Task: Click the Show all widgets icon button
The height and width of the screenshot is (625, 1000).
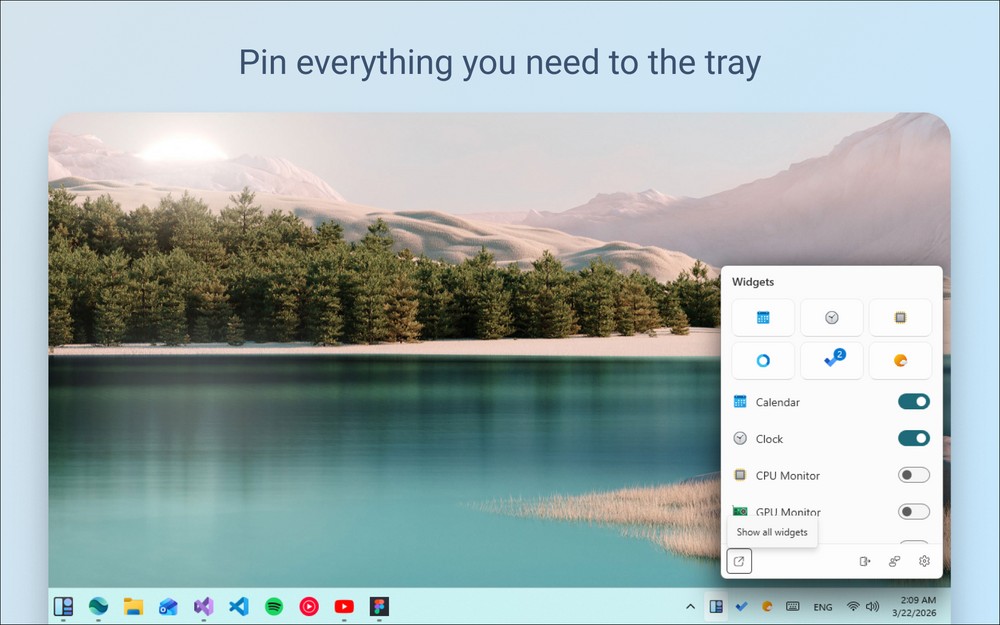Action: coord(738,561)
